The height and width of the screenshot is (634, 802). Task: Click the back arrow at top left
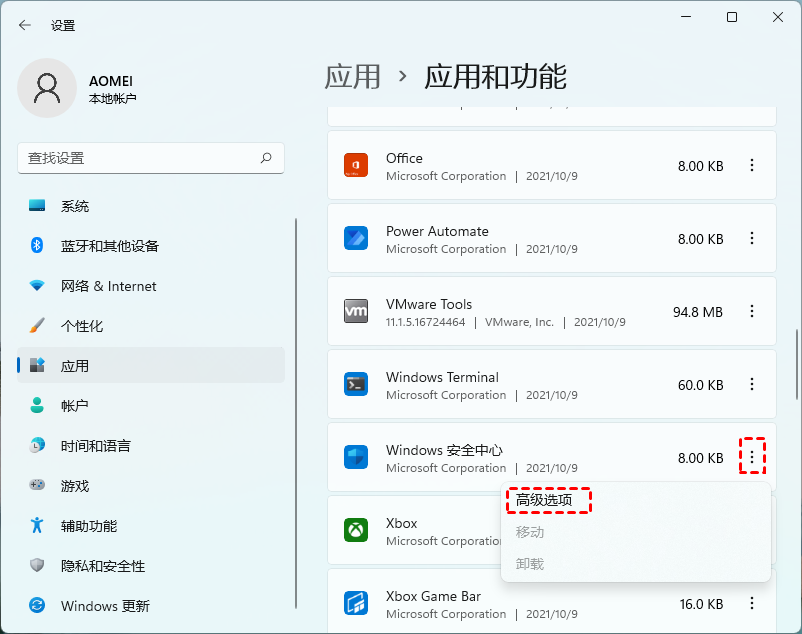pos(23,25)
